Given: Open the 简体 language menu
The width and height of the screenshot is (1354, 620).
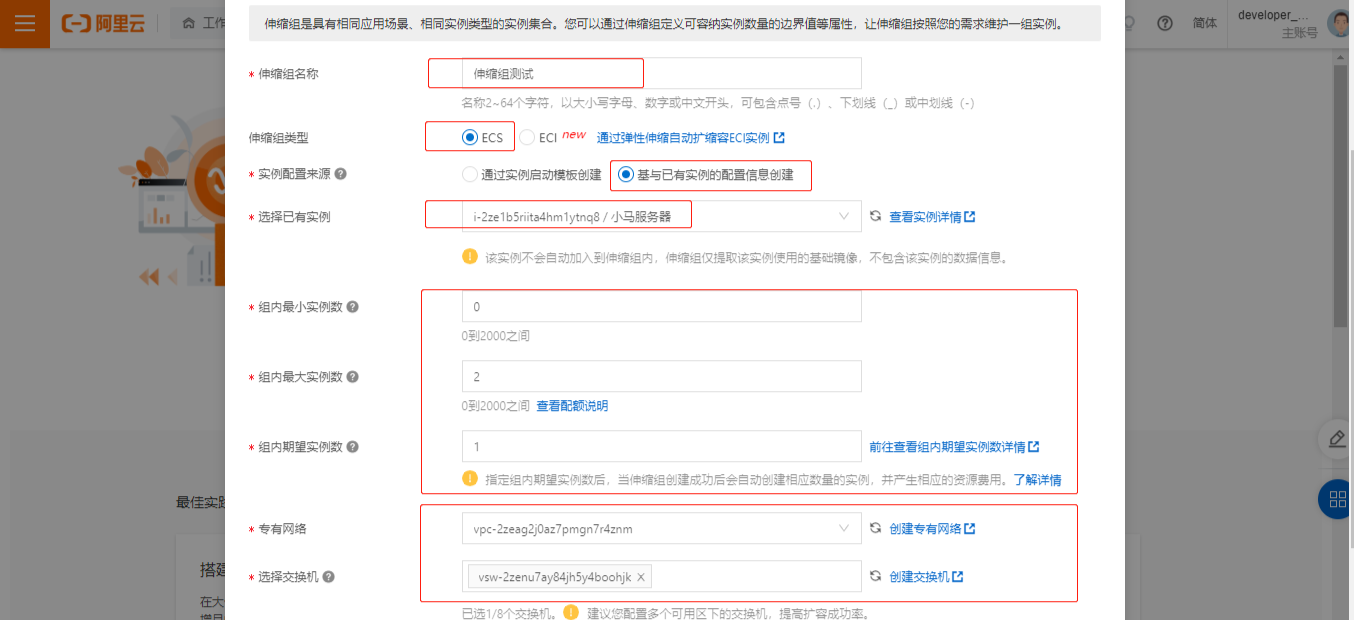Looking at the screenshot, I should coord(1205,23).
